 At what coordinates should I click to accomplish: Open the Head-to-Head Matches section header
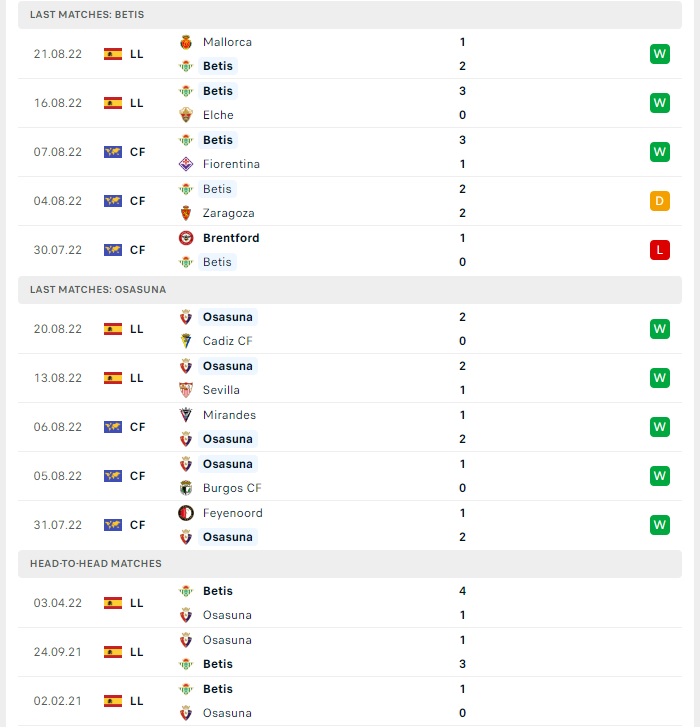coord(350,564)
